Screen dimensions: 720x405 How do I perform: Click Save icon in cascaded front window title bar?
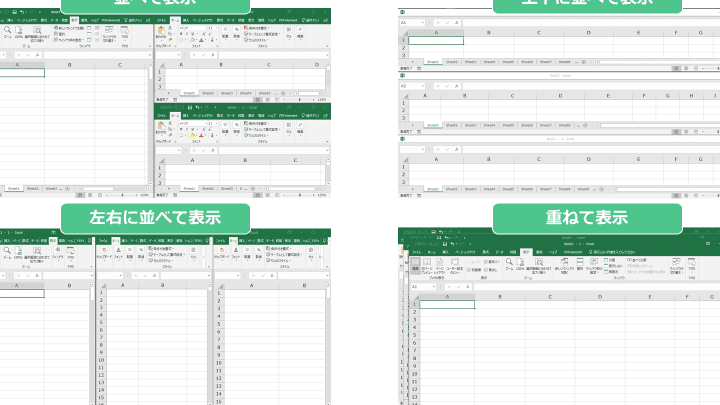point(444,244)
